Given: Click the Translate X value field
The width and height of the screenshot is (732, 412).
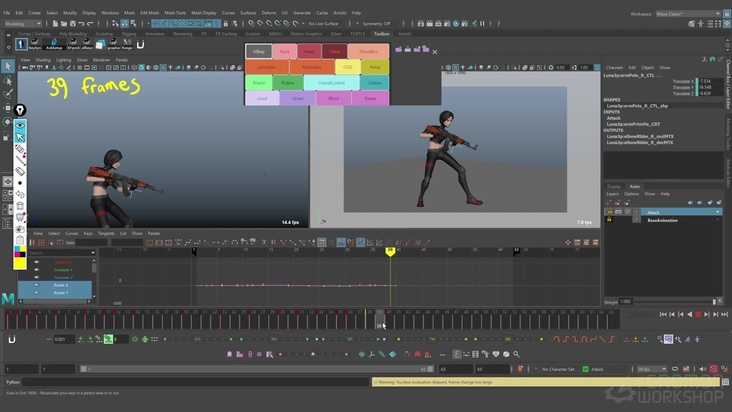Looking at the screenshot, I should pyautogui.click(x=708, y=81).
